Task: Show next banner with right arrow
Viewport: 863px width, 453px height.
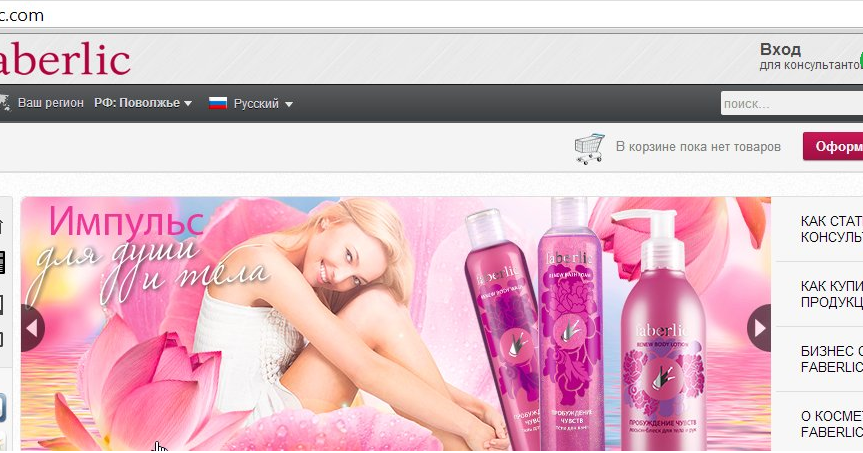Action: pos(759,328)
